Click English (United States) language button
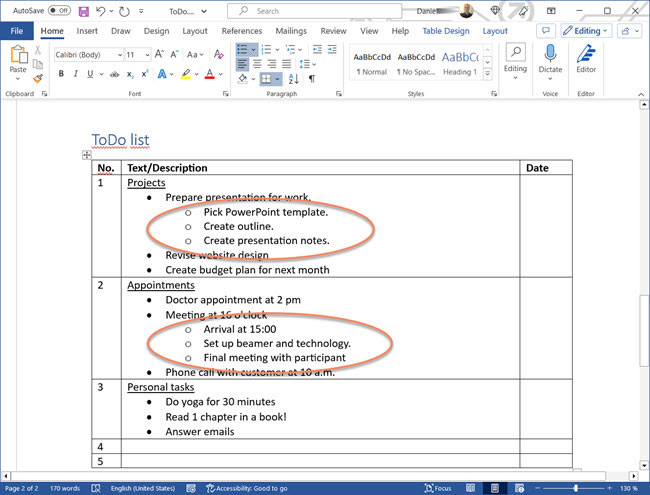The image size is (650, 495). [x=143, y=488]
